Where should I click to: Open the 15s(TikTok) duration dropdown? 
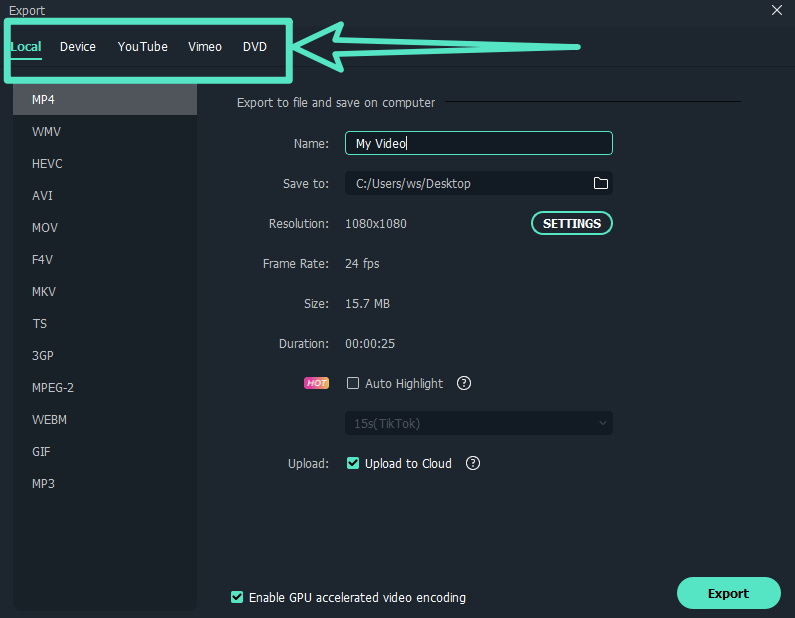(479, 423)
